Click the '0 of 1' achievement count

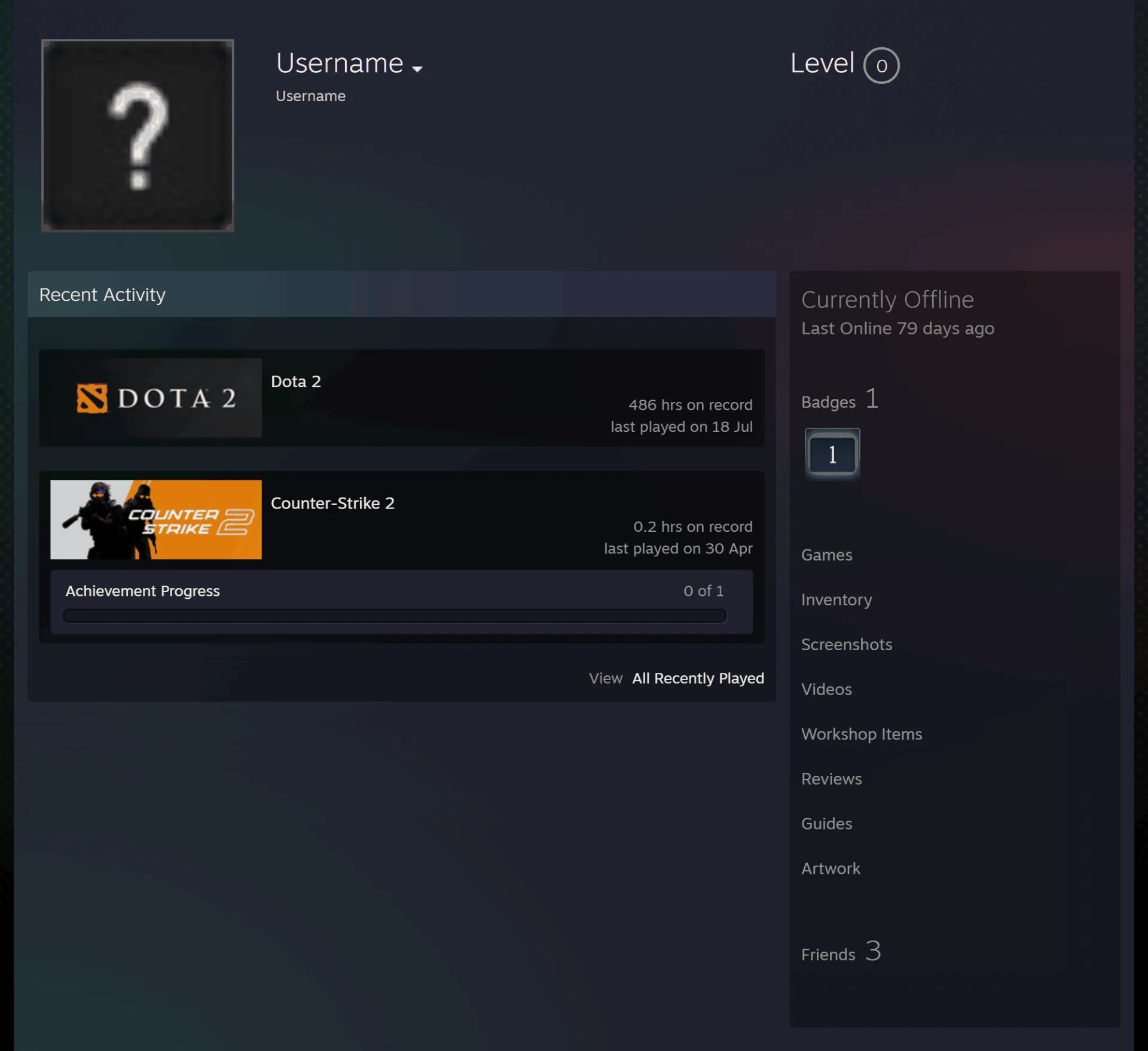click(703, 590)
